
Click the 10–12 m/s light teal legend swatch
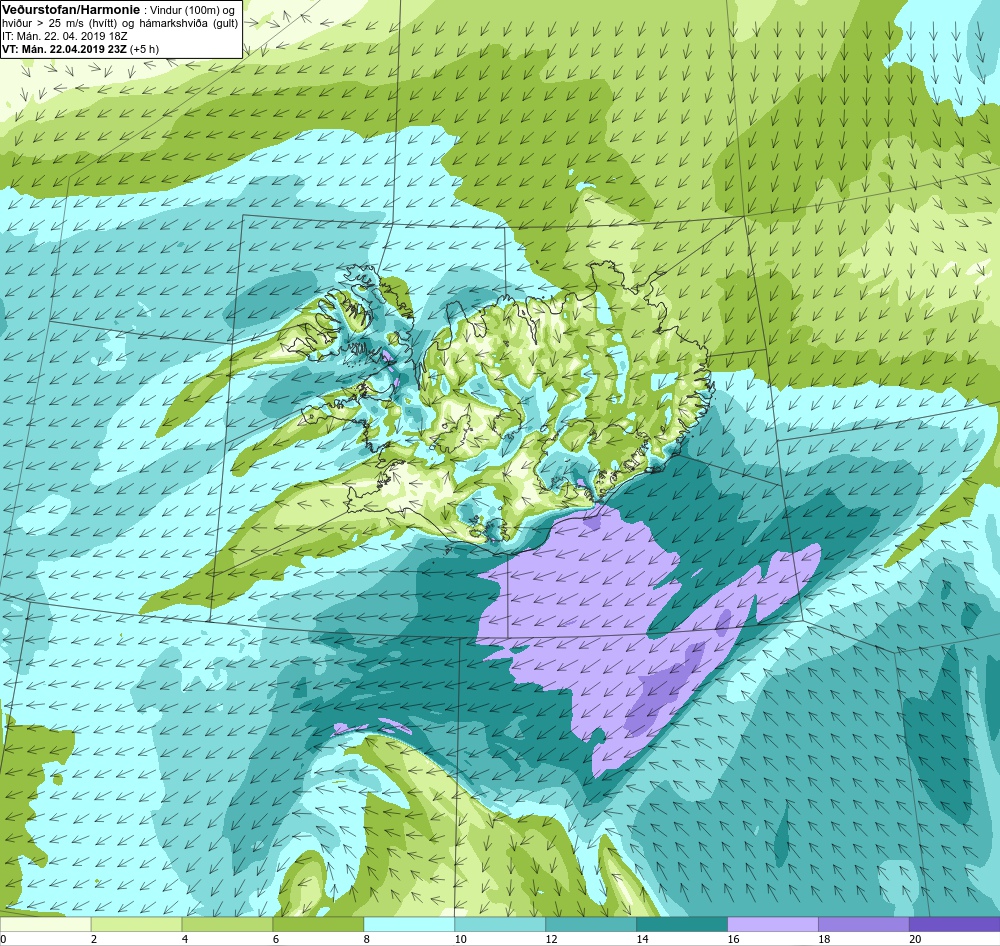pyautogui.click(x=500, y=924)
